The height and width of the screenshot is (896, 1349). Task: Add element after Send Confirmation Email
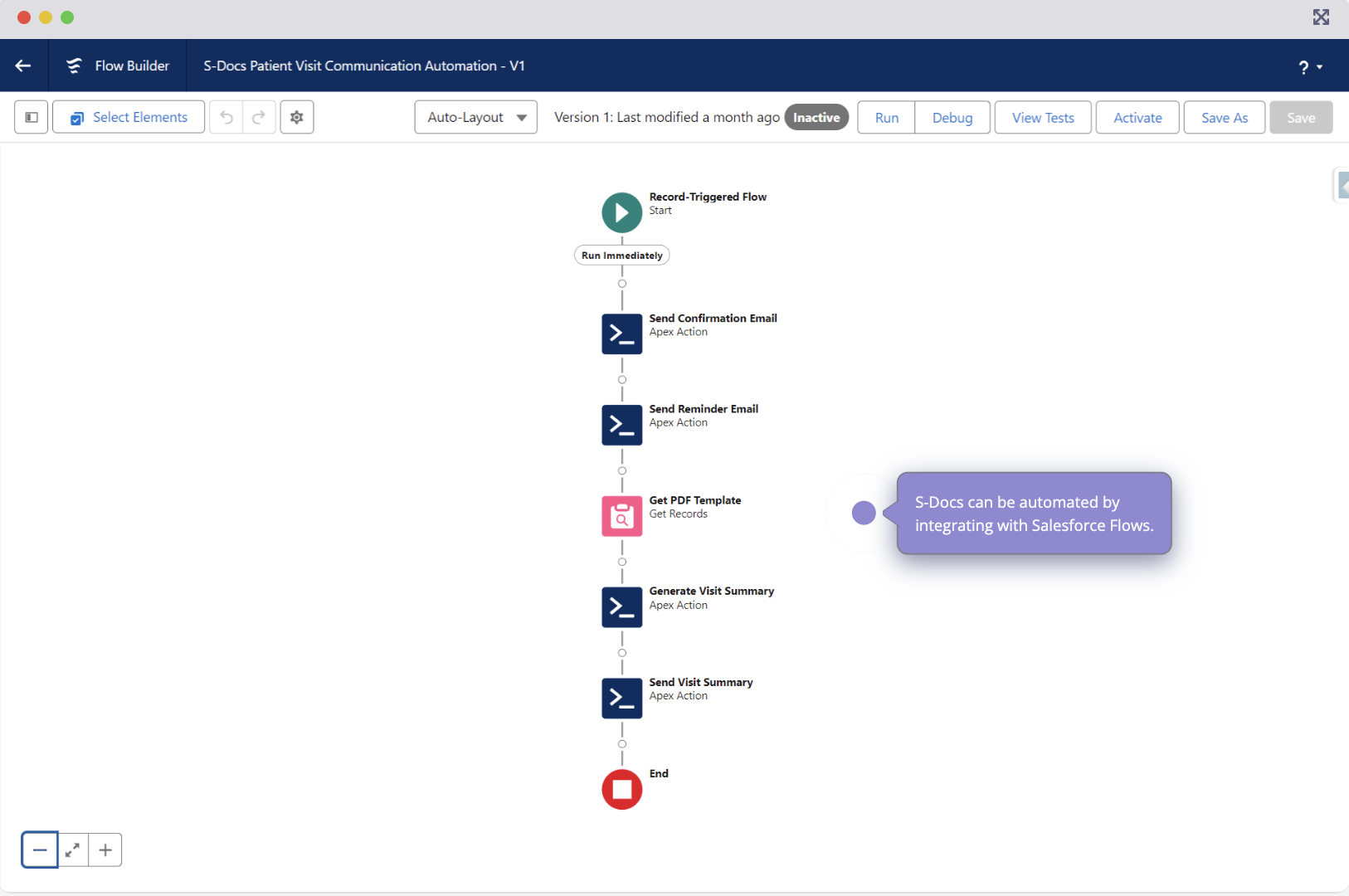(622, 380)
